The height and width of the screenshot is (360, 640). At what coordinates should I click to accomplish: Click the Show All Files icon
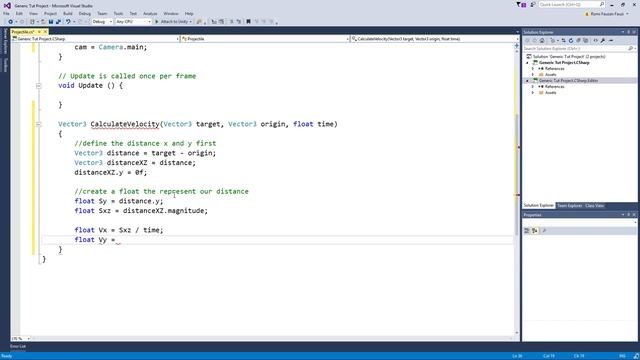pos(586,40)
